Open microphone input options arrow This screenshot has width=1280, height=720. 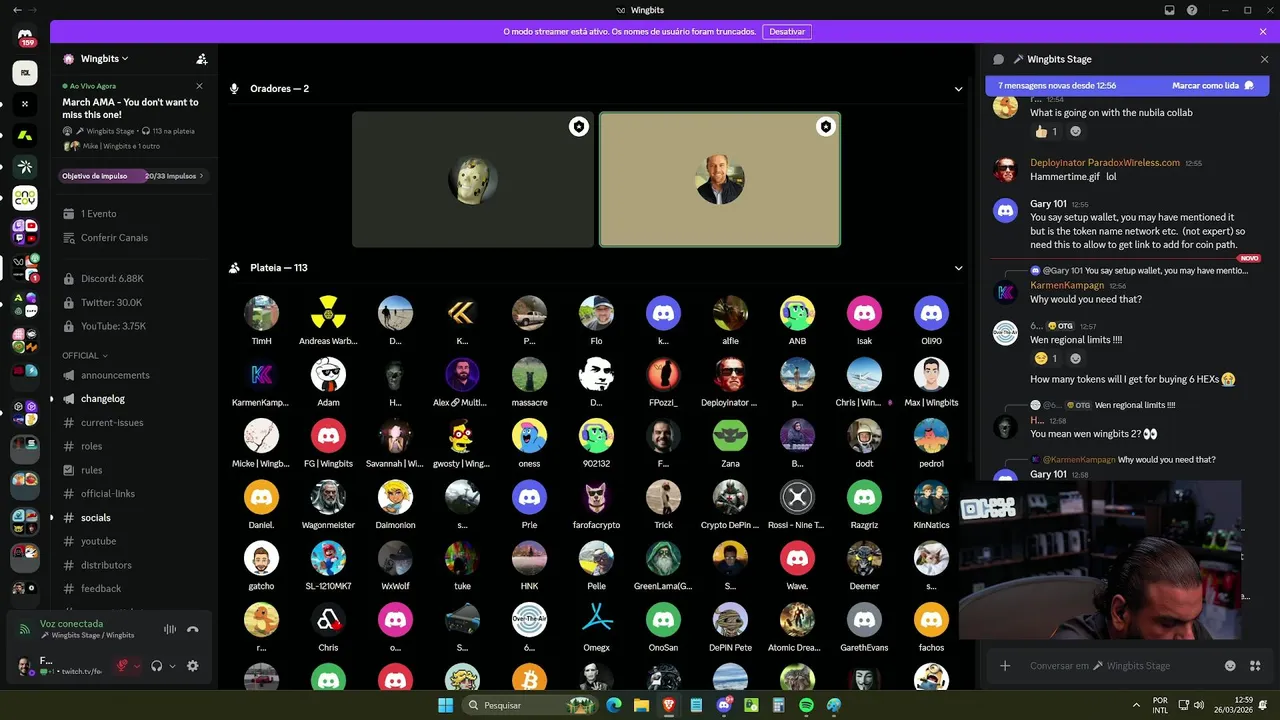(137, 666)
